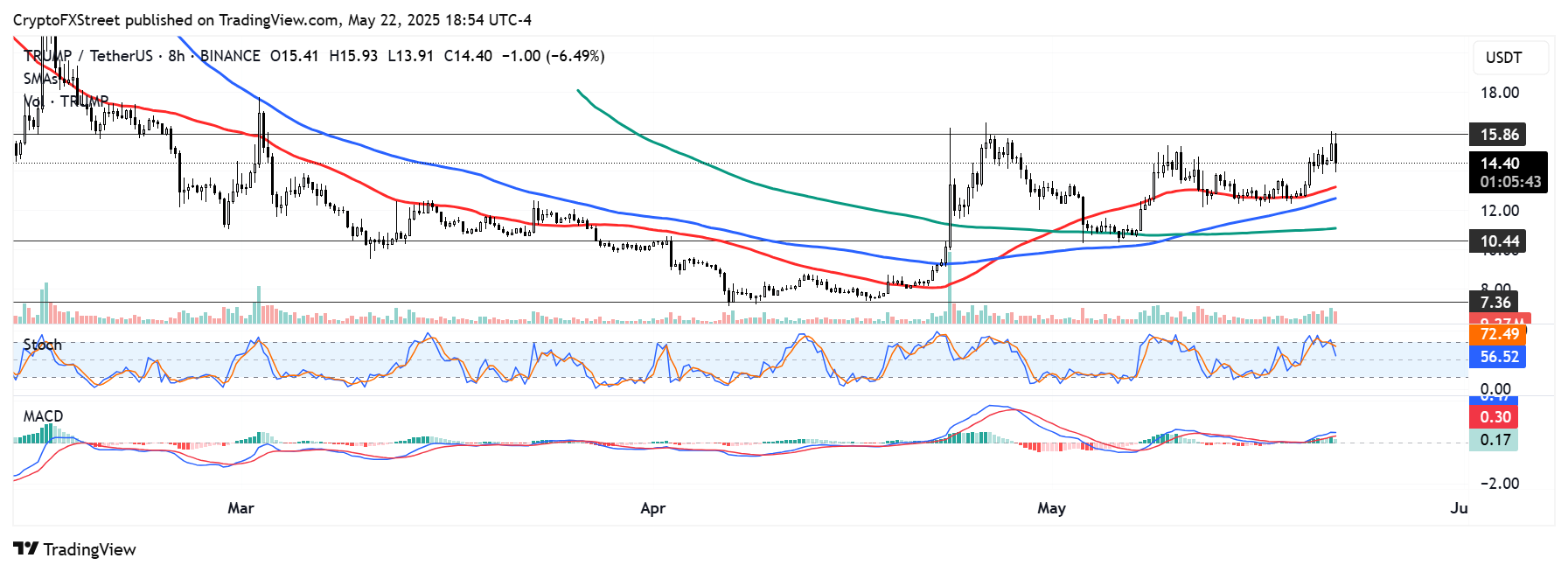Click the red 0.30 MACD value tag

point(1495,417)
